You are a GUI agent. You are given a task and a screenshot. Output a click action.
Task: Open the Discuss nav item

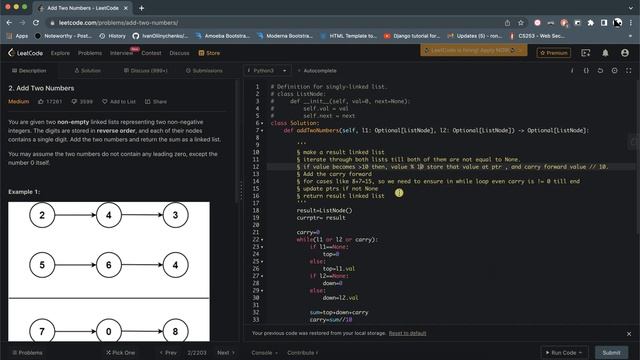[179, 53]
